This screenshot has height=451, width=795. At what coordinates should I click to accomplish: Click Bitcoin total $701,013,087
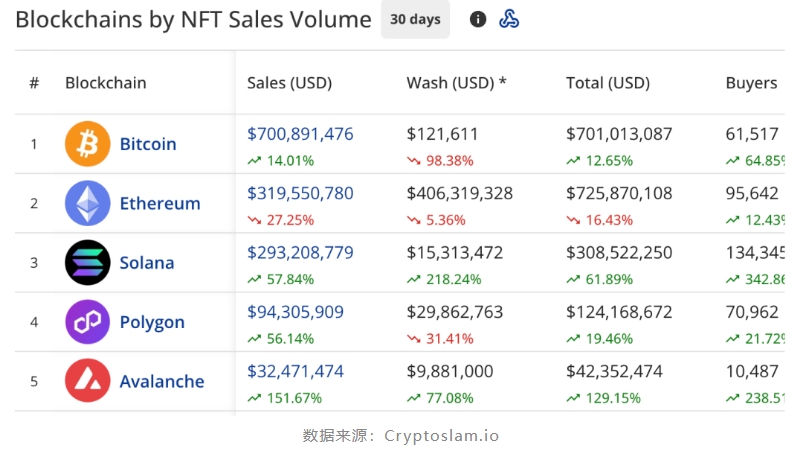pyautogui.click(x=619, y=134)
